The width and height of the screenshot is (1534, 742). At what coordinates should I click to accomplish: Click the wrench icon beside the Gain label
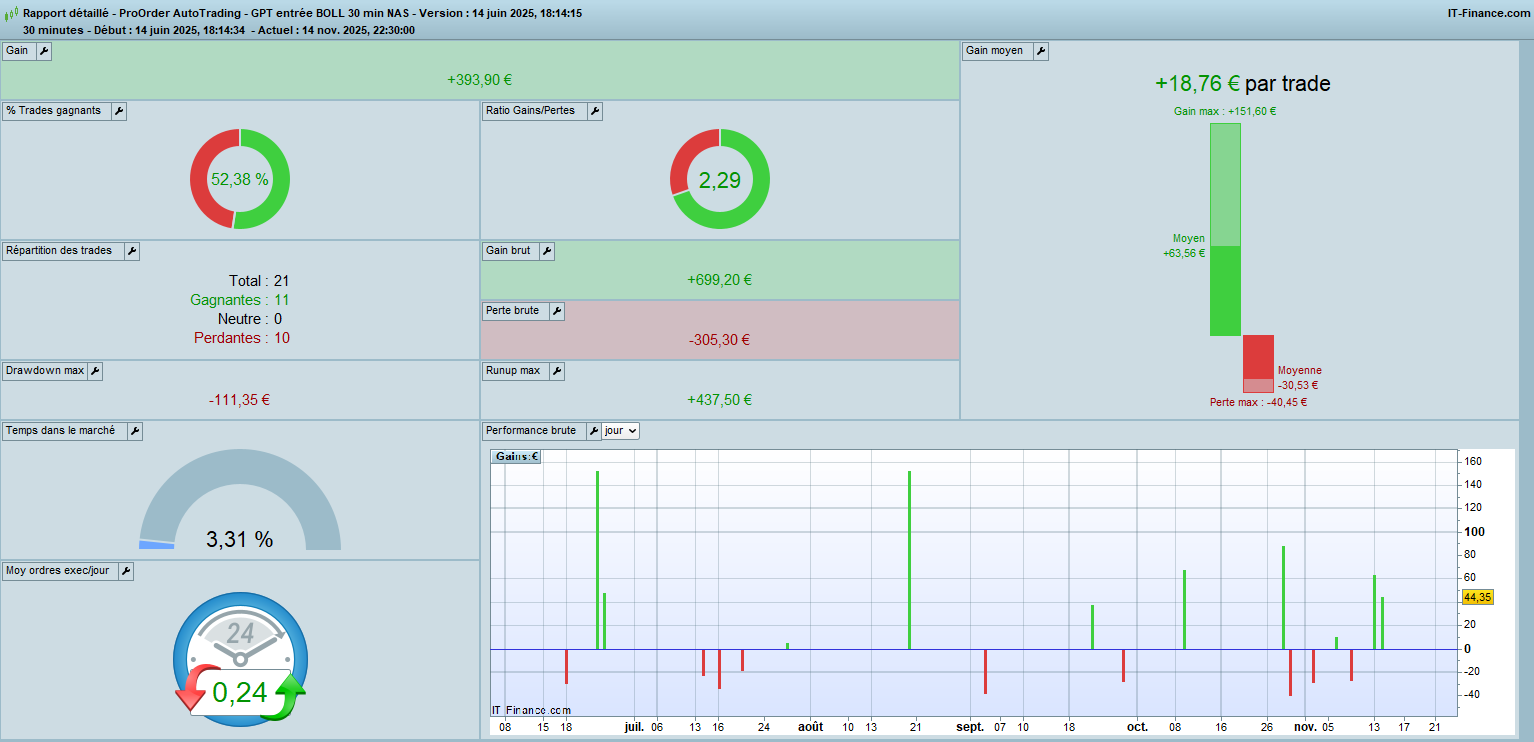pyautogui.click(x=44, y=51)
